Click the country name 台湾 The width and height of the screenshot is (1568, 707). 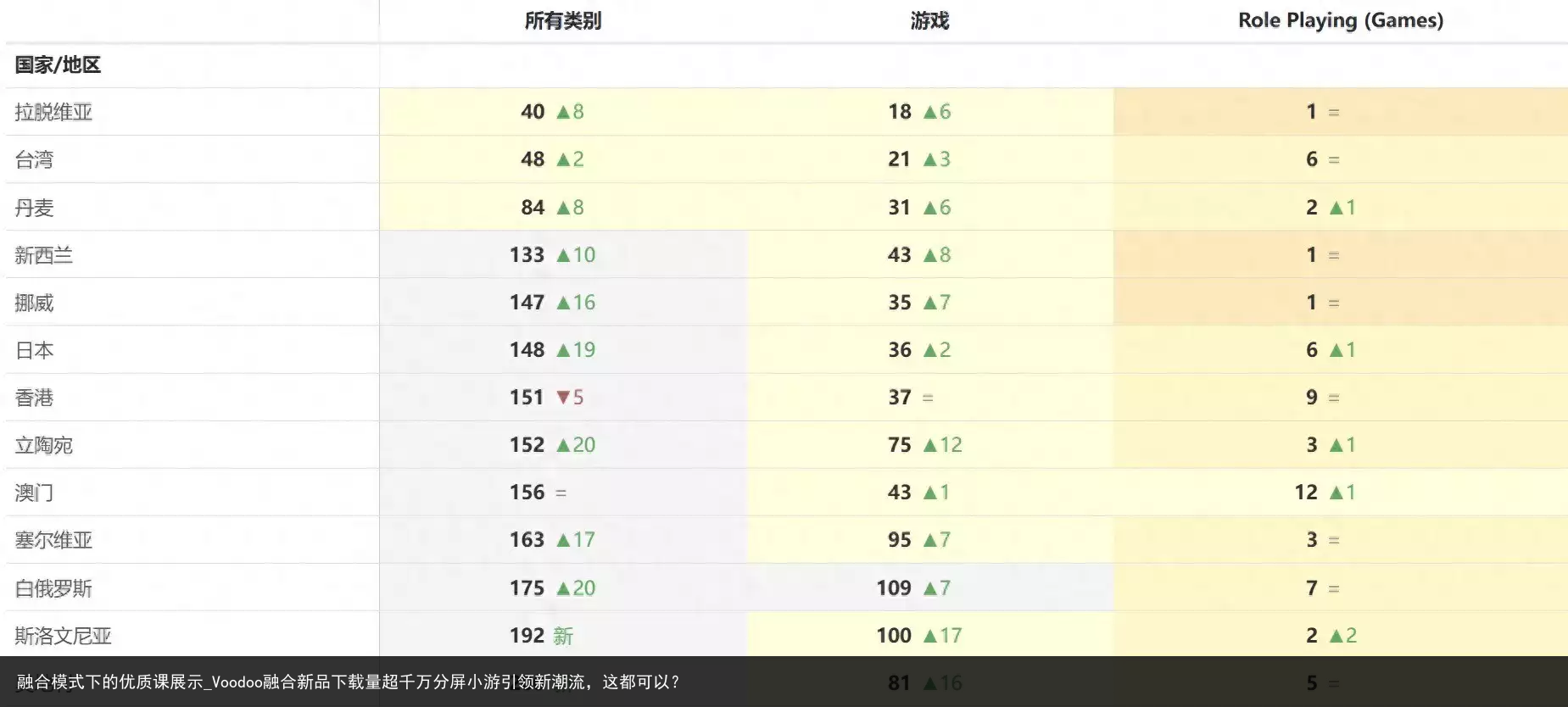(34, 159)
